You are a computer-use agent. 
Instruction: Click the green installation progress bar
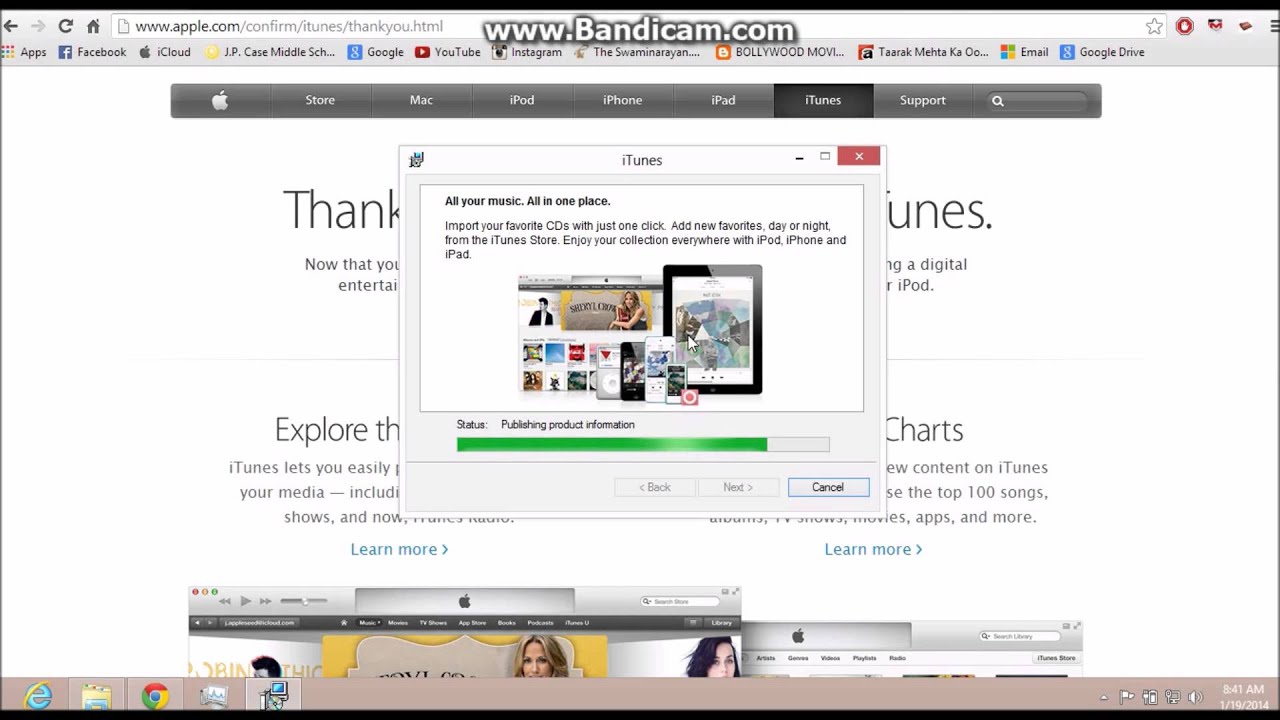click(643, 445)
